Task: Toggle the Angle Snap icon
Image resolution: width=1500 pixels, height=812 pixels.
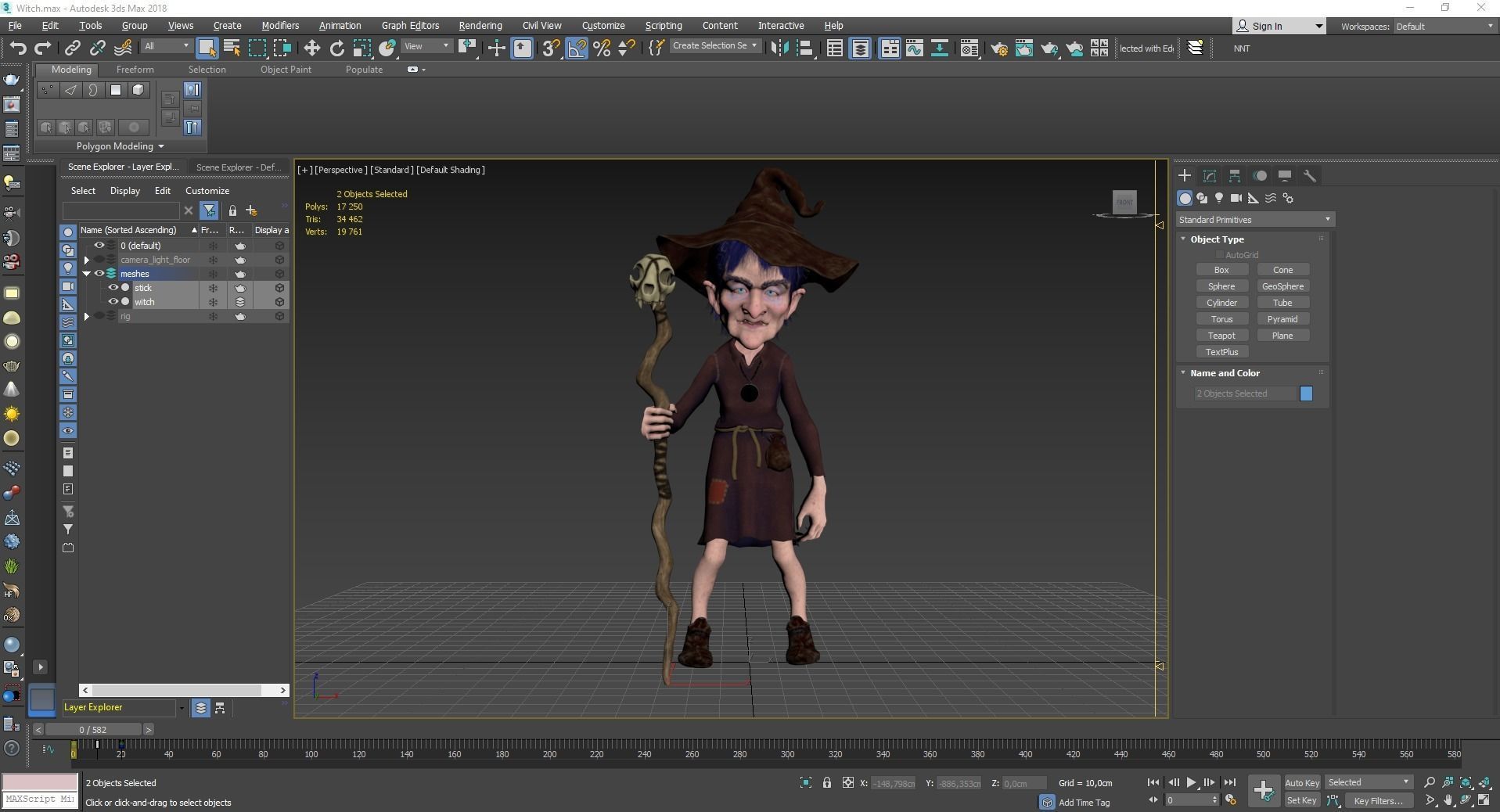Action: pos(577,49)
